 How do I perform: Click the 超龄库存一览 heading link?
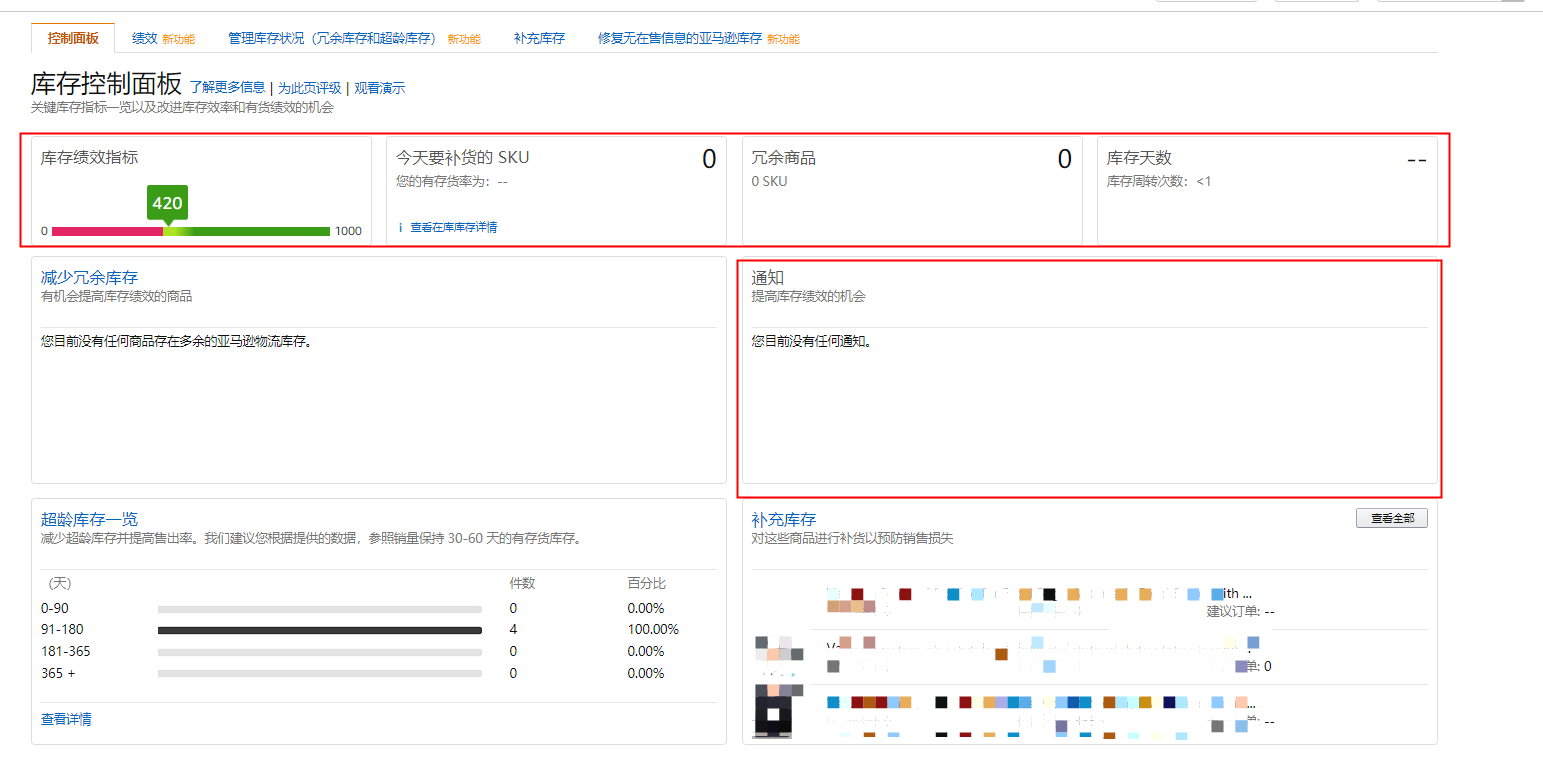[x=89, y=519]
